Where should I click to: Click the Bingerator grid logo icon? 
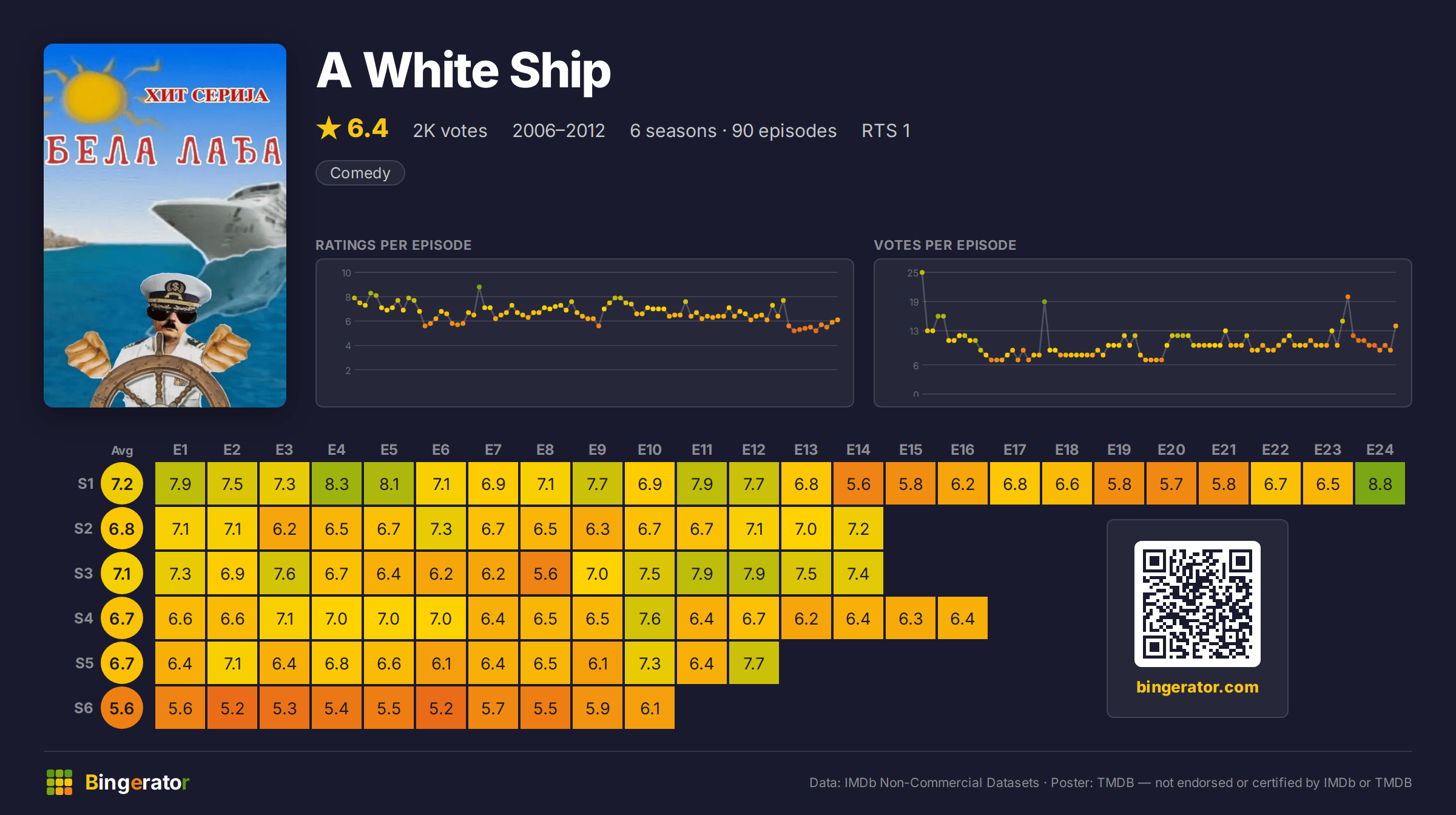[x=59, y=782]
